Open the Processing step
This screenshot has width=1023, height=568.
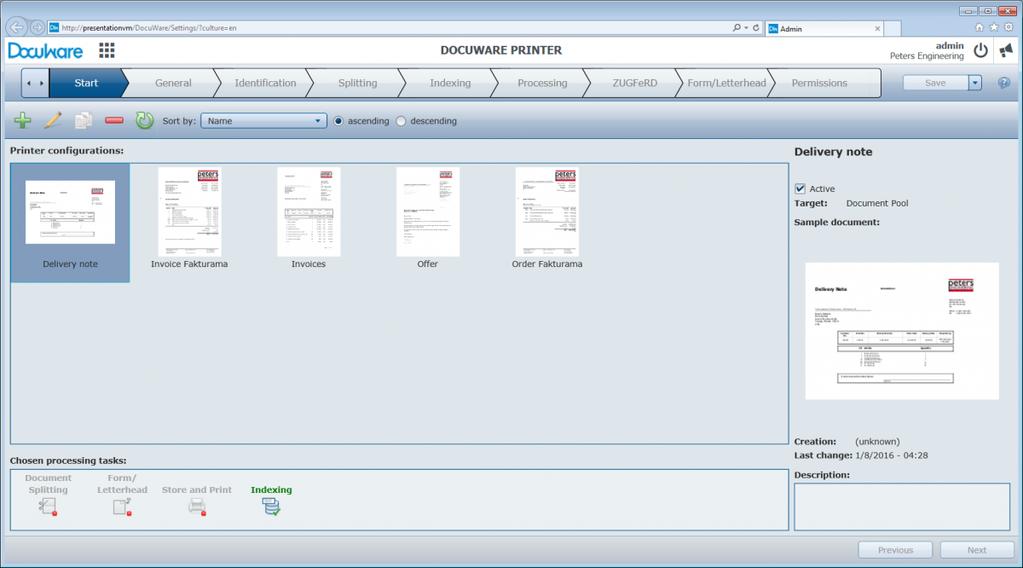[x=542, y=83]
